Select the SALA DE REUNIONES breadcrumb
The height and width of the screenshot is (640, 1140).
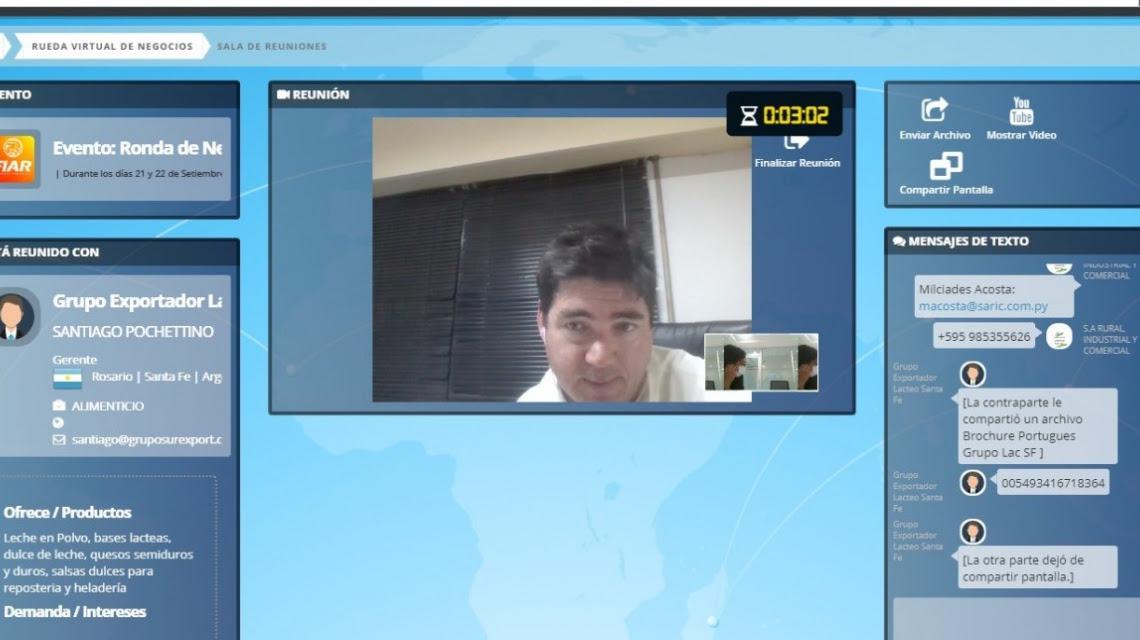(271, 46)
